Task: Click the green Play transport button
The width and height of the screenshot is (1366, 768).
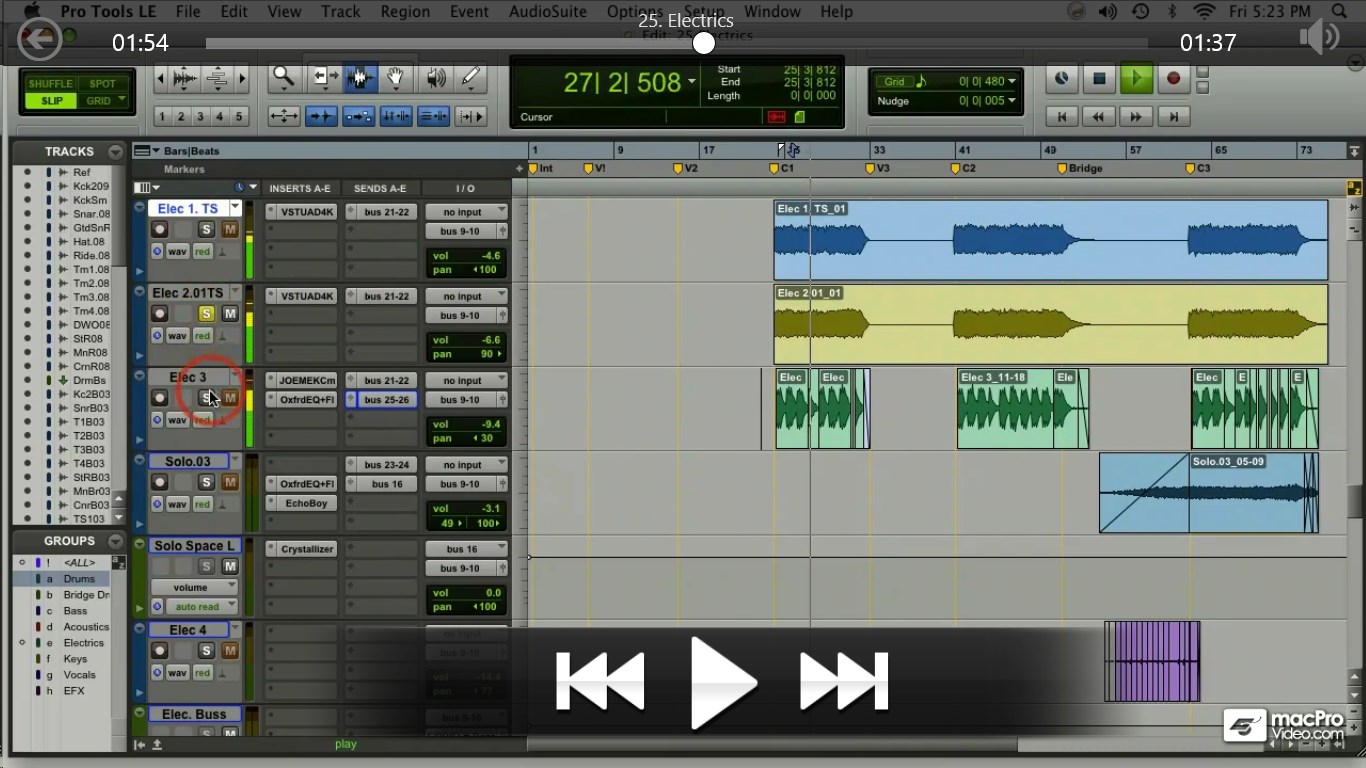Action: (x=1136, y=78)
